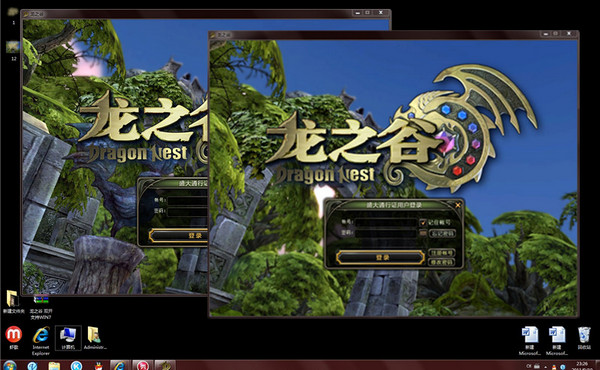
Task: Select the new folder icon on desktop
Action: [13, 302]
